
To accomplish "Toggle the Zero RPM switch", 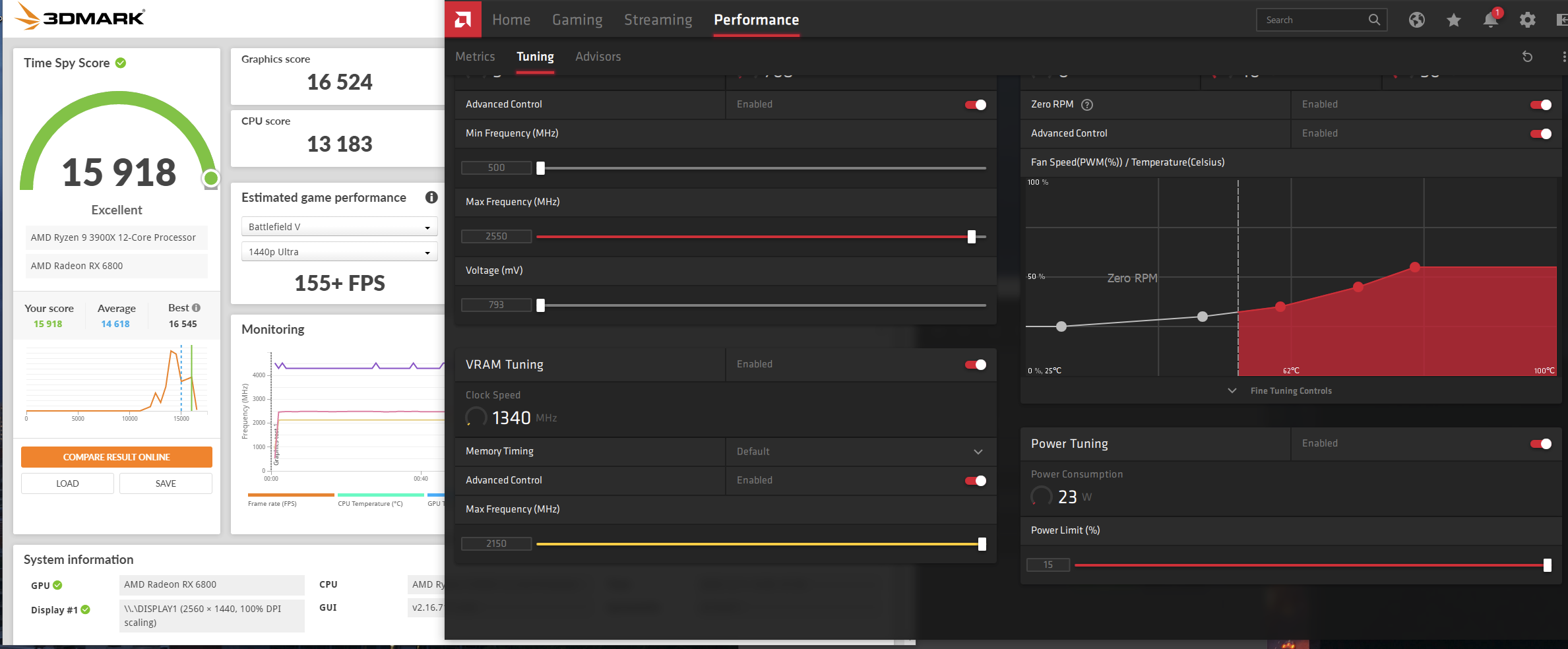I will click(1541, 105).
